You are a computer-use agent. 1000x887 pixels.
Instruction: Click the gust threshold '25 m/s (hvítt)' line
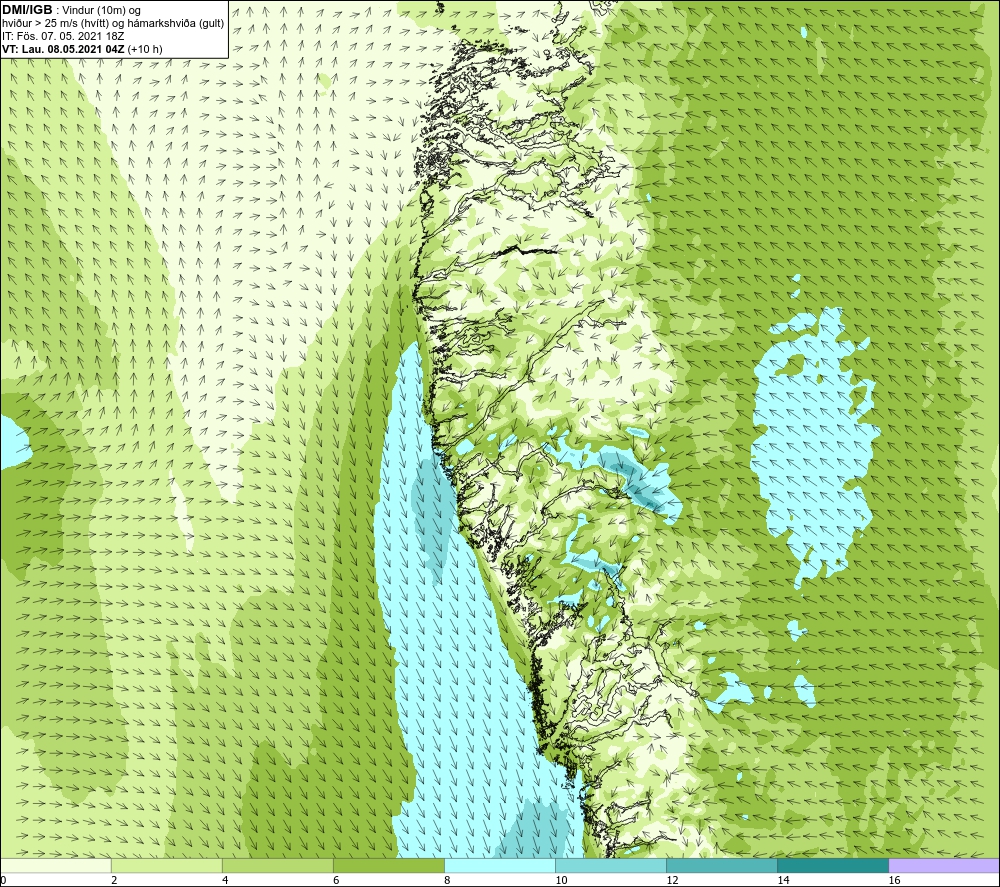[x=113, y=24]
